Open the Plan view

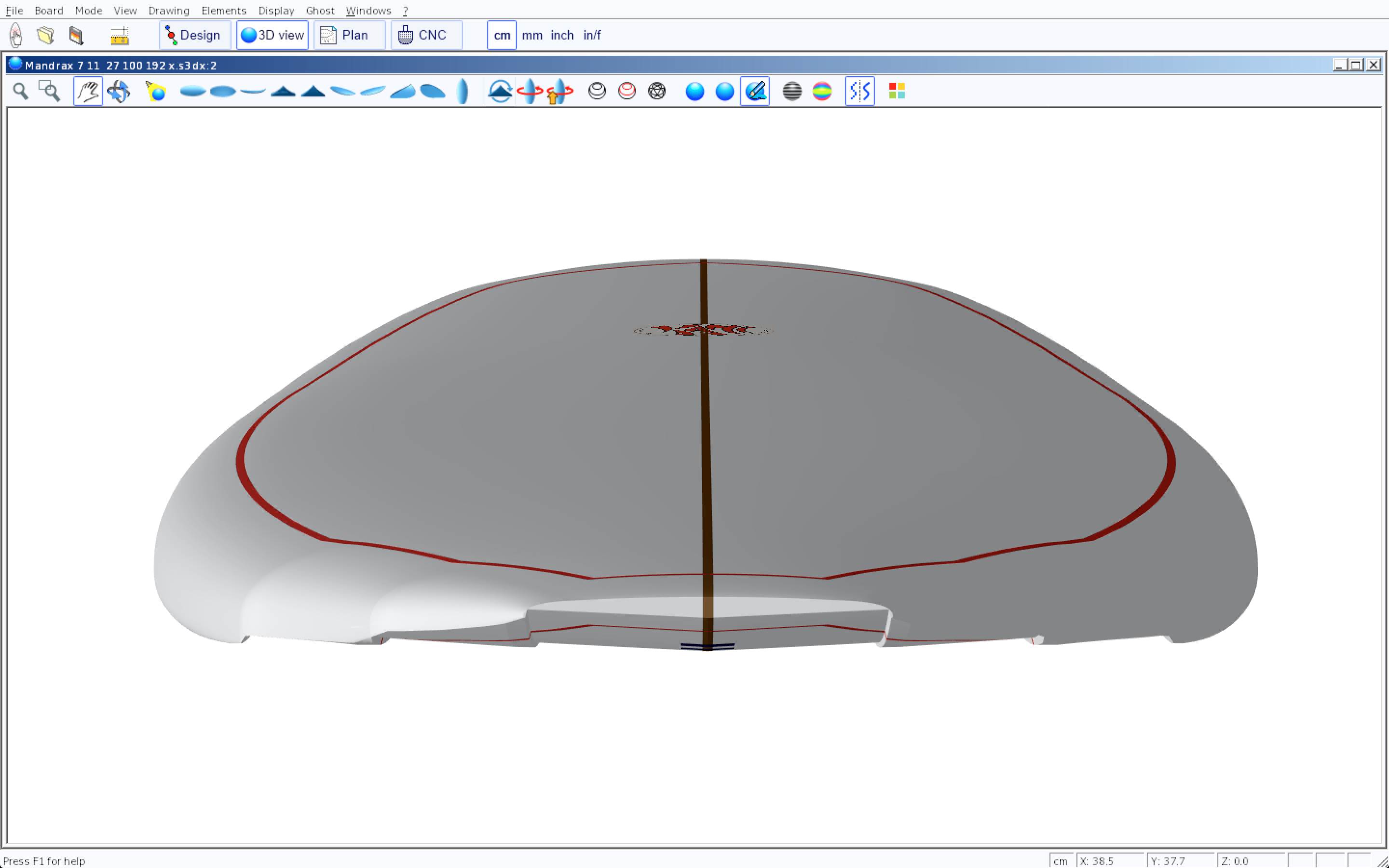click(x=349, y=35)
